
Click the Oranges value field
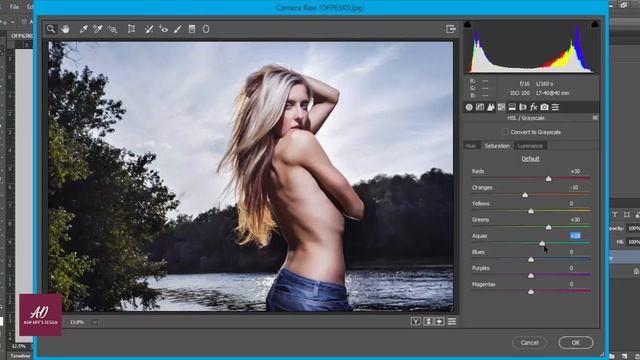(x=574, y=187)
